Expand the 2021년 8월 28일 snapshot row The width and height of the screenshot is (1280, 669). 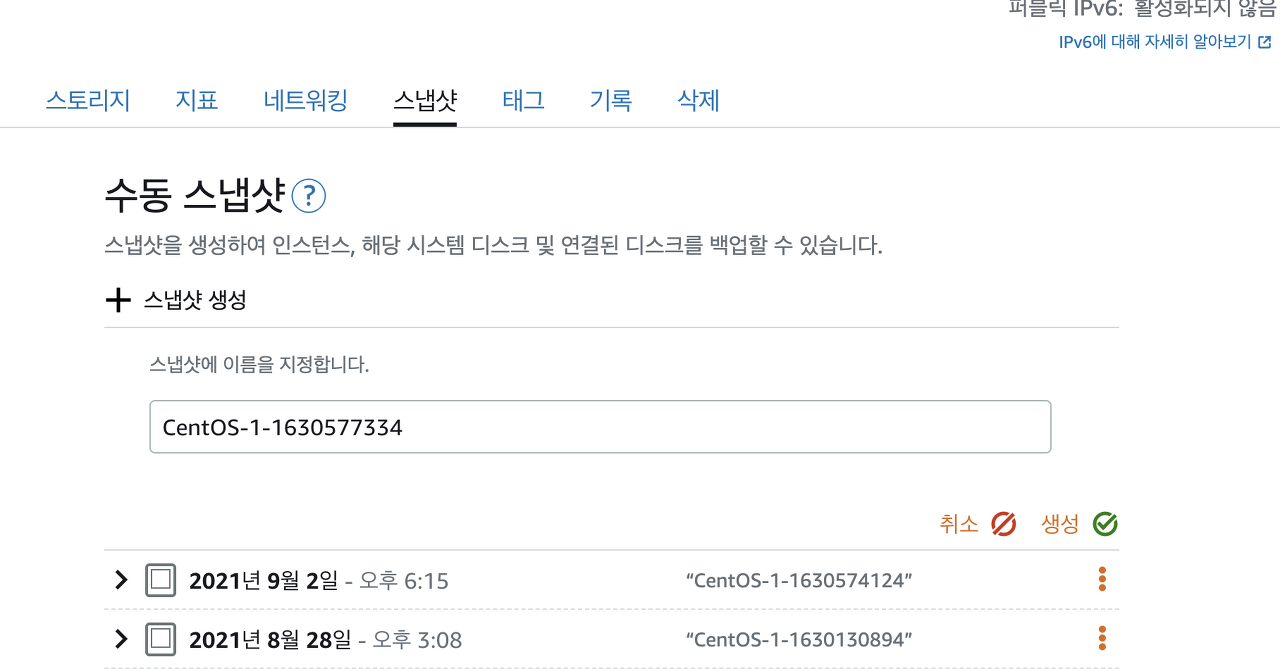[121, 639]
